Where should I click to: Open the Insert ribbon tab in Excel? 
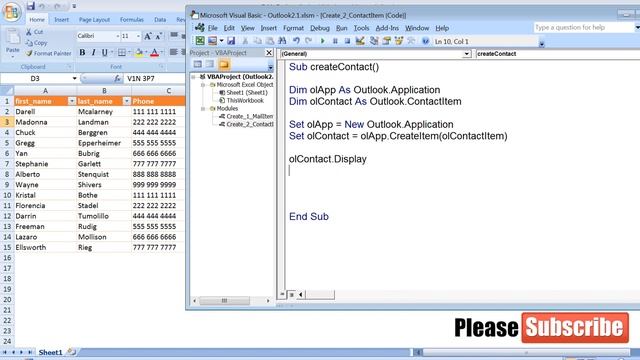point(62,20)
